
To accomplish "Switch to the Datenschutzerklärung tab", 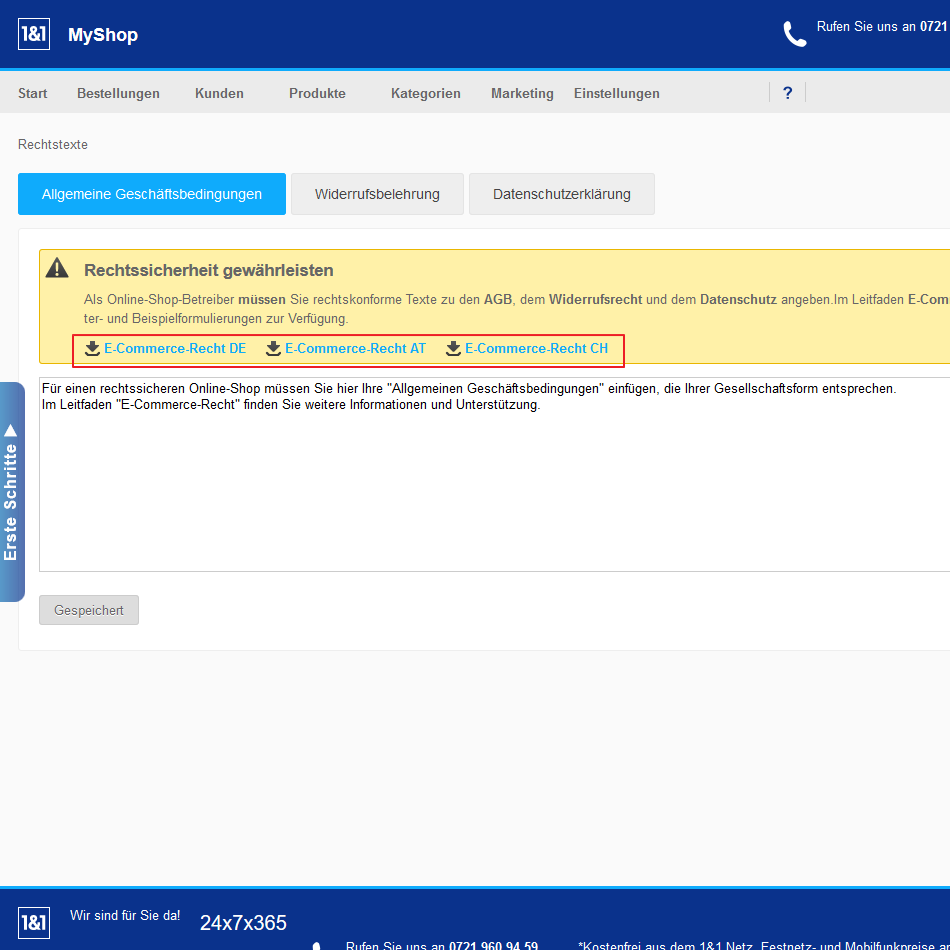I will [x=561, y=194].
